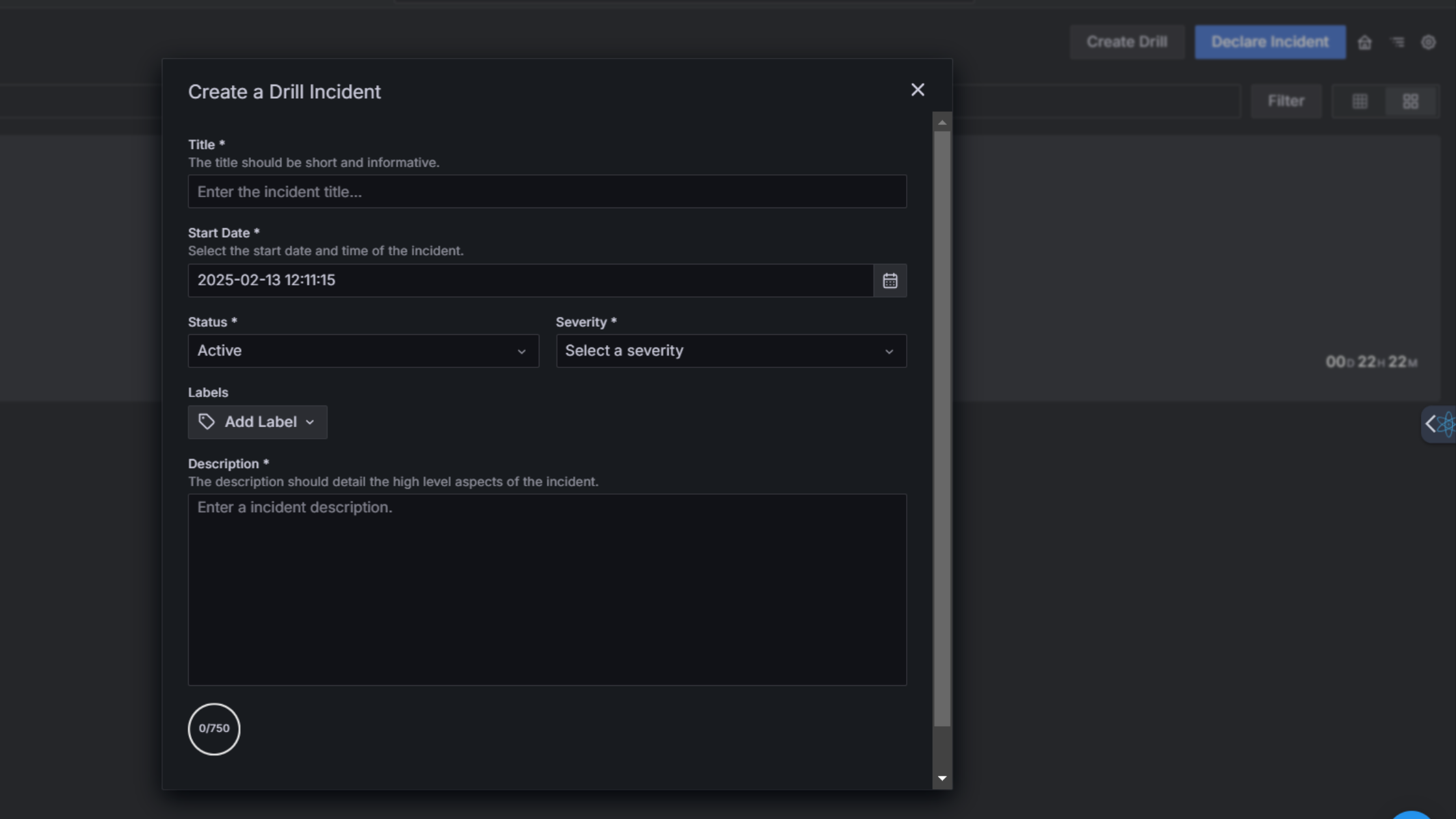This screenshot has width=1456, height=819.
Task: Open the Filter menu
Action: click(x=1286, y=101)
